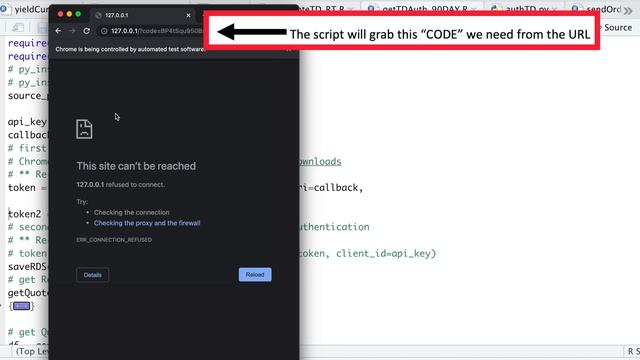Screen dimensions: 640x360
Task: Focus the Chrome address bar URL
Action: tap(157, 31)
